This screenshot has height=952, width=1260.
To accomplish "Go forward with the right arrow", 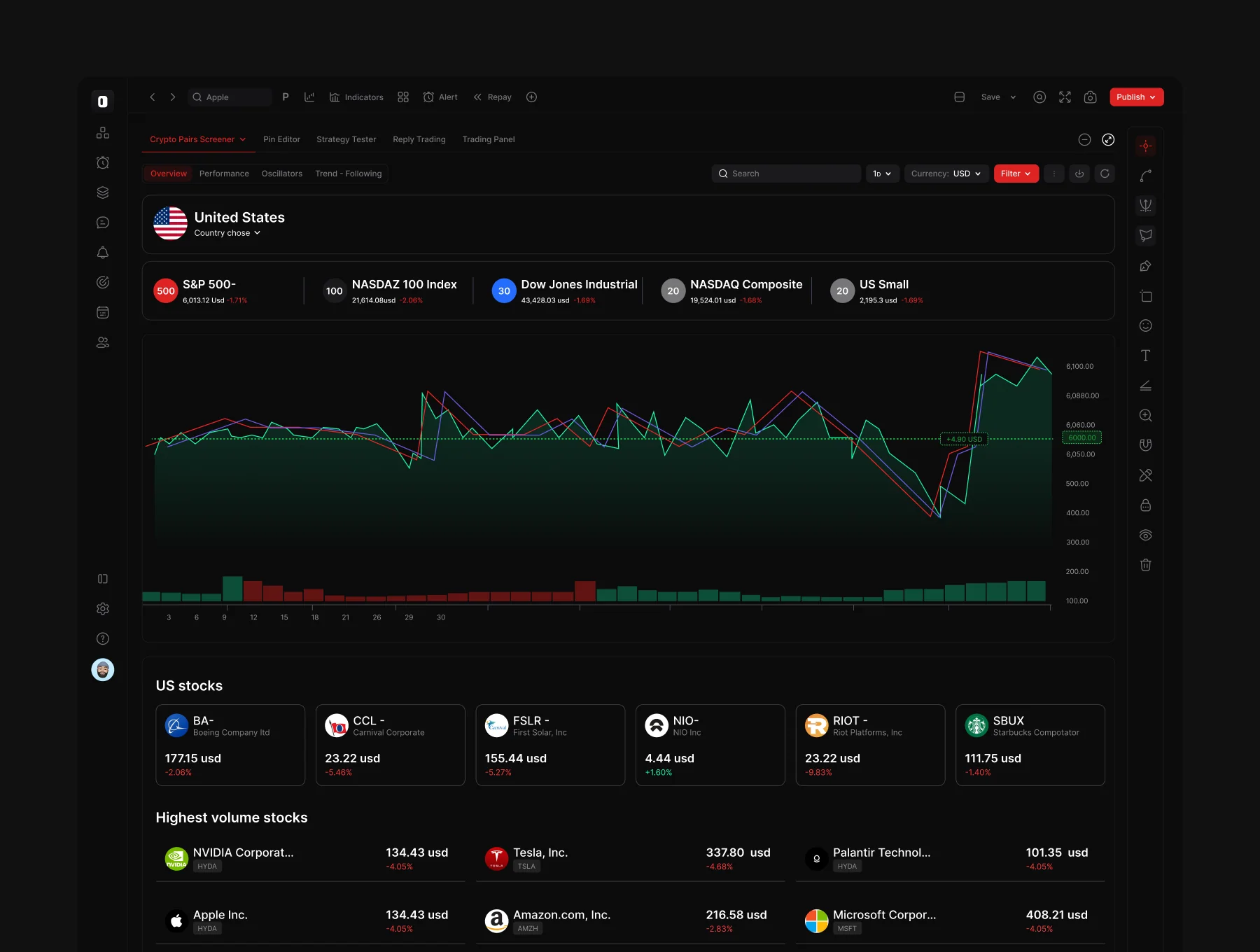I will (x=173, y=97).
